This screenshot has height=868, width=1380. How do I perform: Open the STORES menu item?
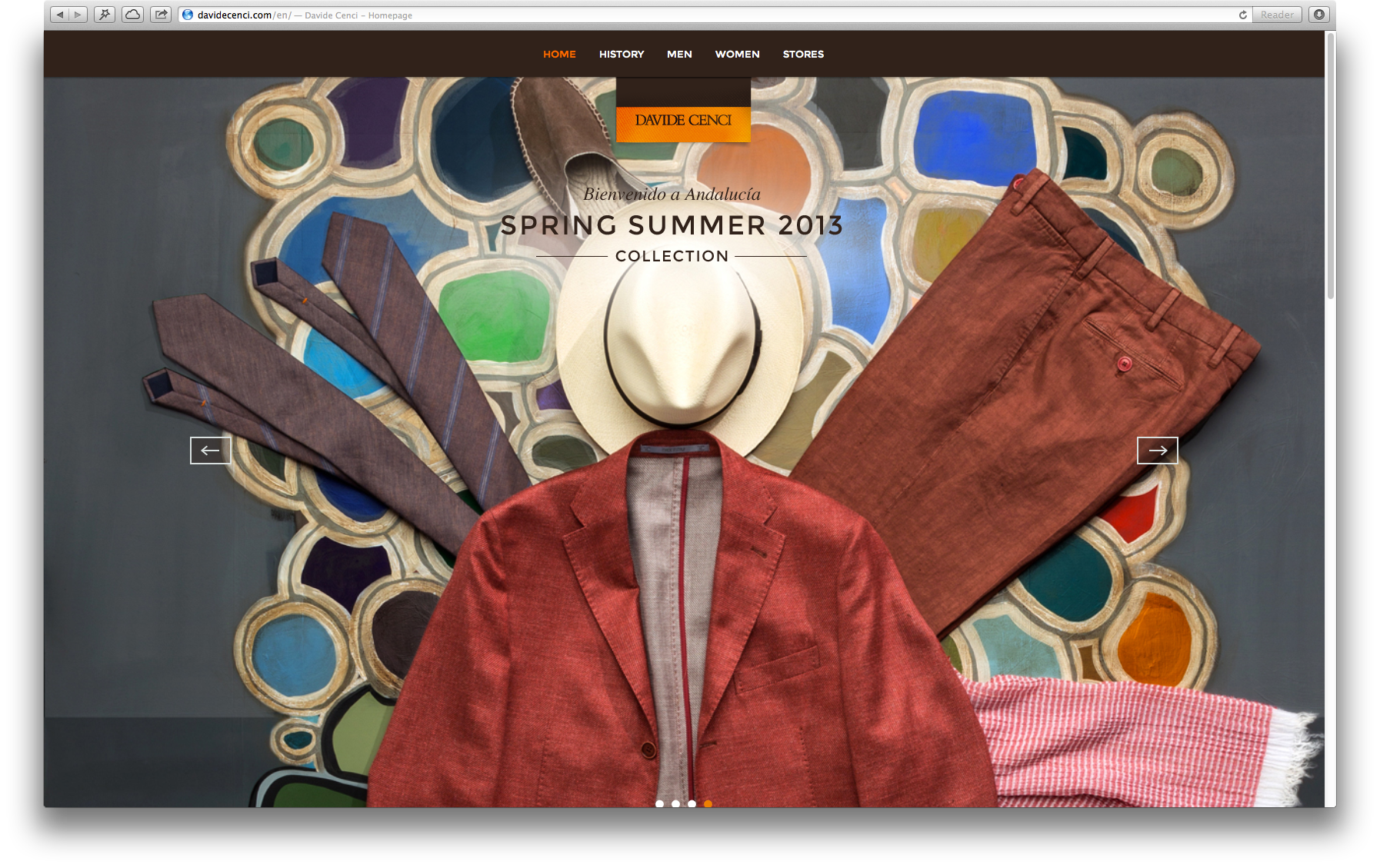coord(803,54)
